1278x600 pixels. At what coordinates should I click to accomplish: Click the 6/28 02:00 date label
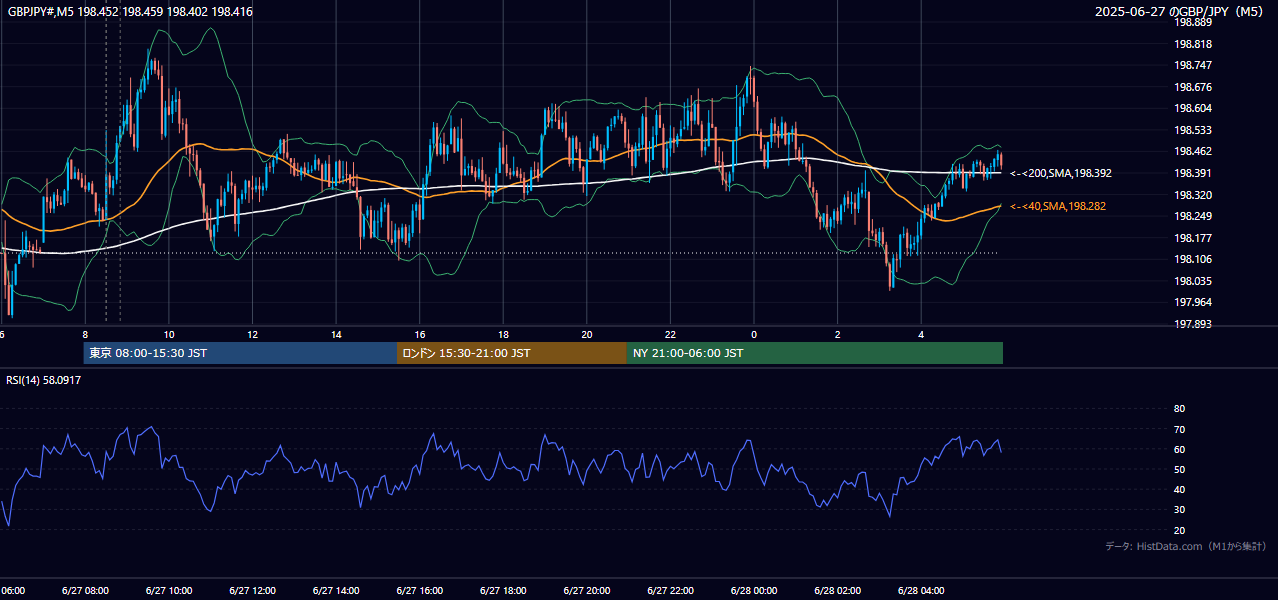pos(838,590)
